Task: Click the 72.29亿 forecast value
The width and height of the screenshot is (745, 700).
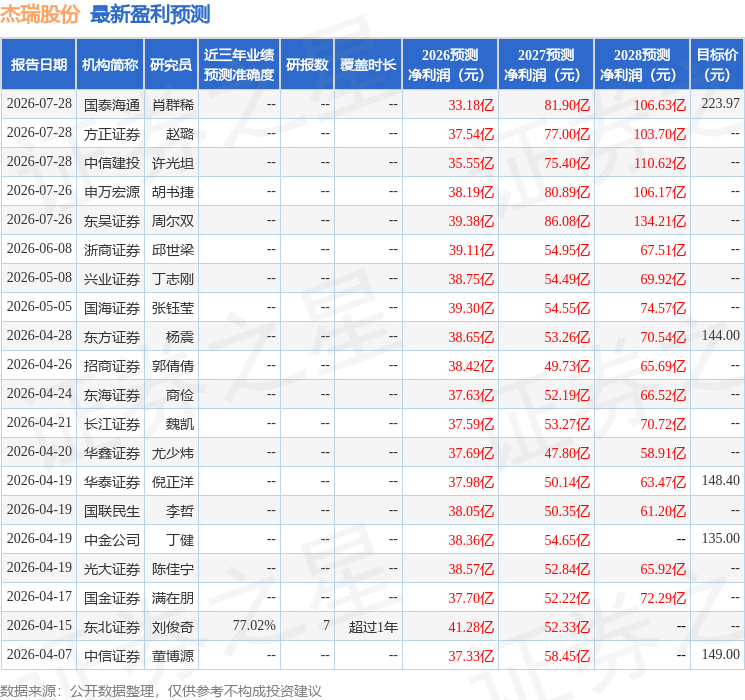Action: (x=663, y=598)
